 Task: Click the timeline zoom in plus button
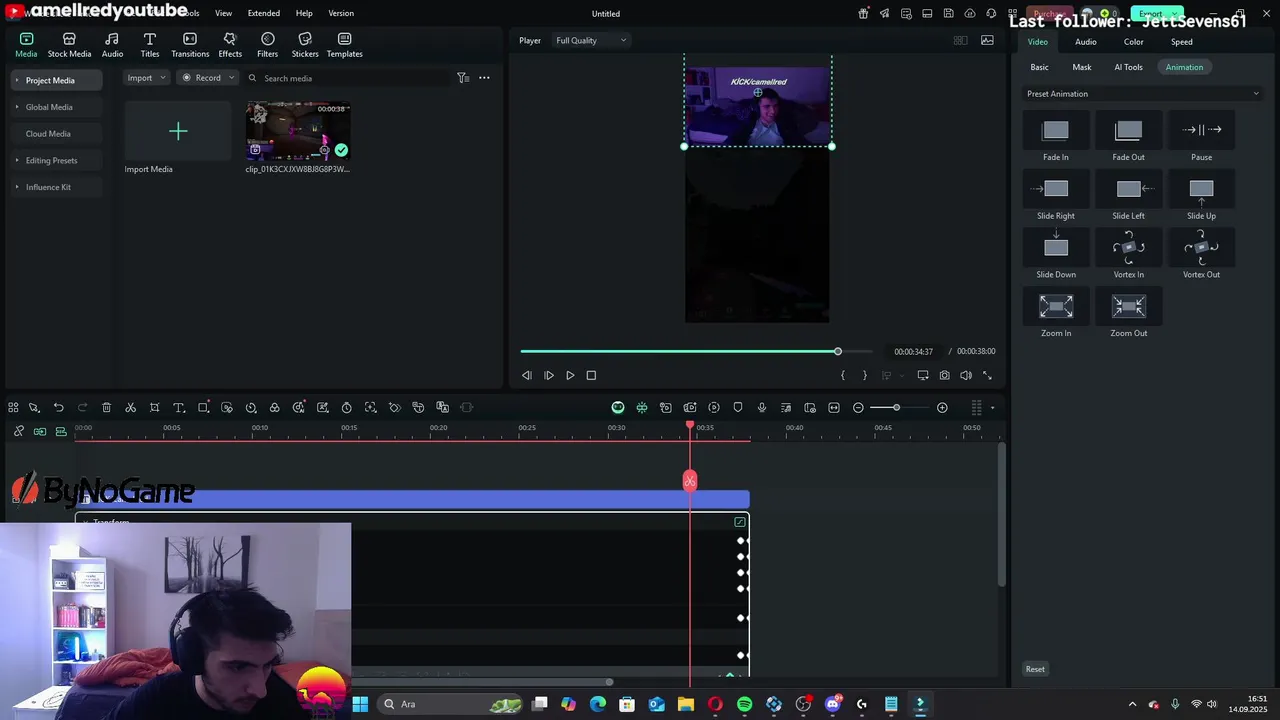[x=942, y=407]
